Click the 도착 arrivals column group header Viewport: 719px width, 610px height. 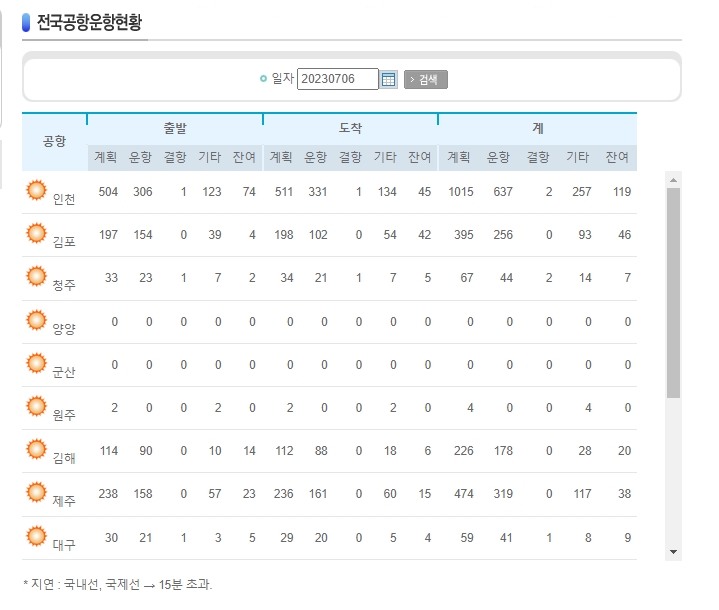(x=350, y=128)
